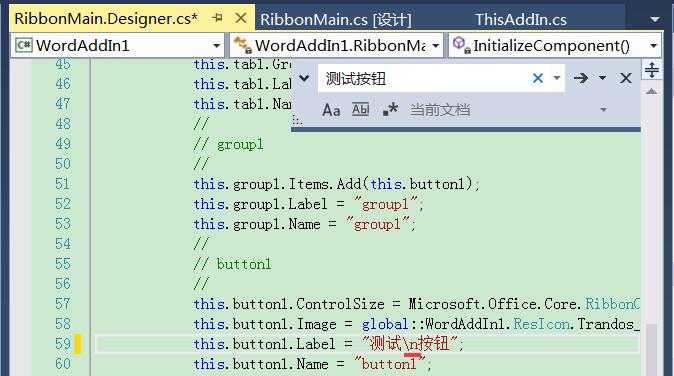
Task: Open the WordAddIn1.RibbonMain class dropdown
Action: [x=435, y=46]
